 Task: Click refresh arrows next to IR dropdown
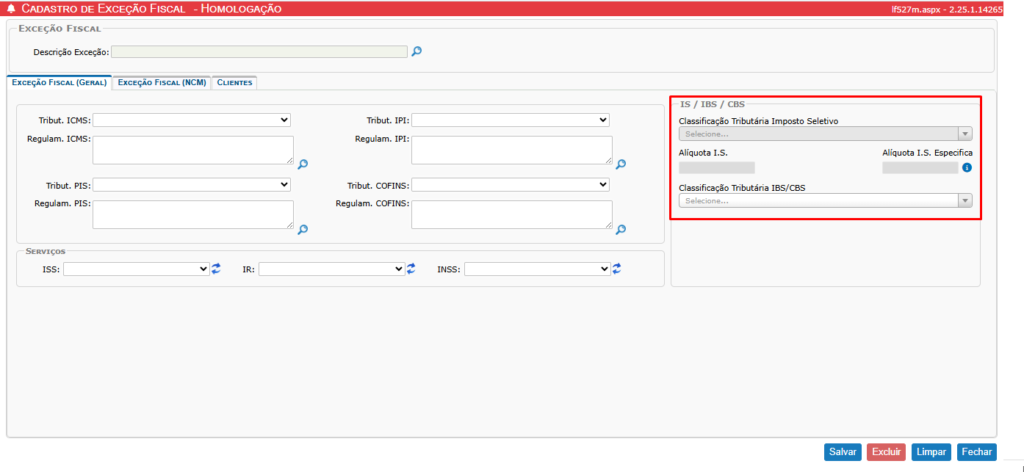tap(411, 269)
